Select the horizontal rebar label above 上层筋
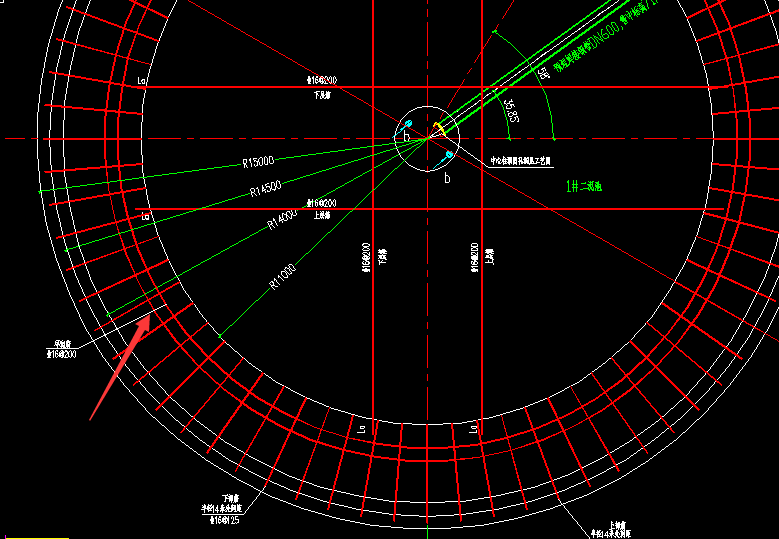This screenshot has height=539, width=779. pos(322,203)
